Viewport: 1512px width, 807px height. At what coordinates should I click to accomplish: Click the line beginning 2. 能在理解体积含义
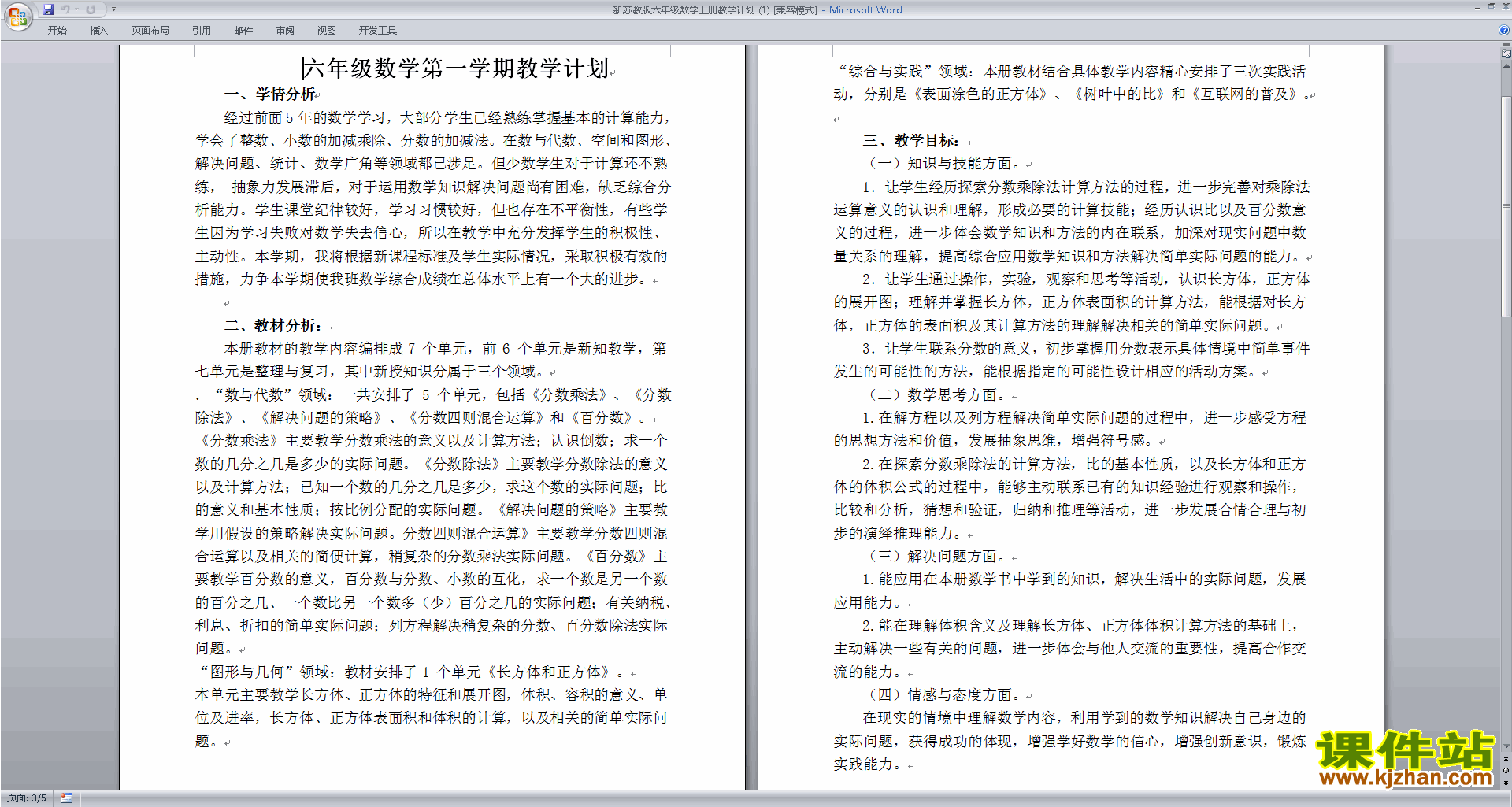[1081, 626]
